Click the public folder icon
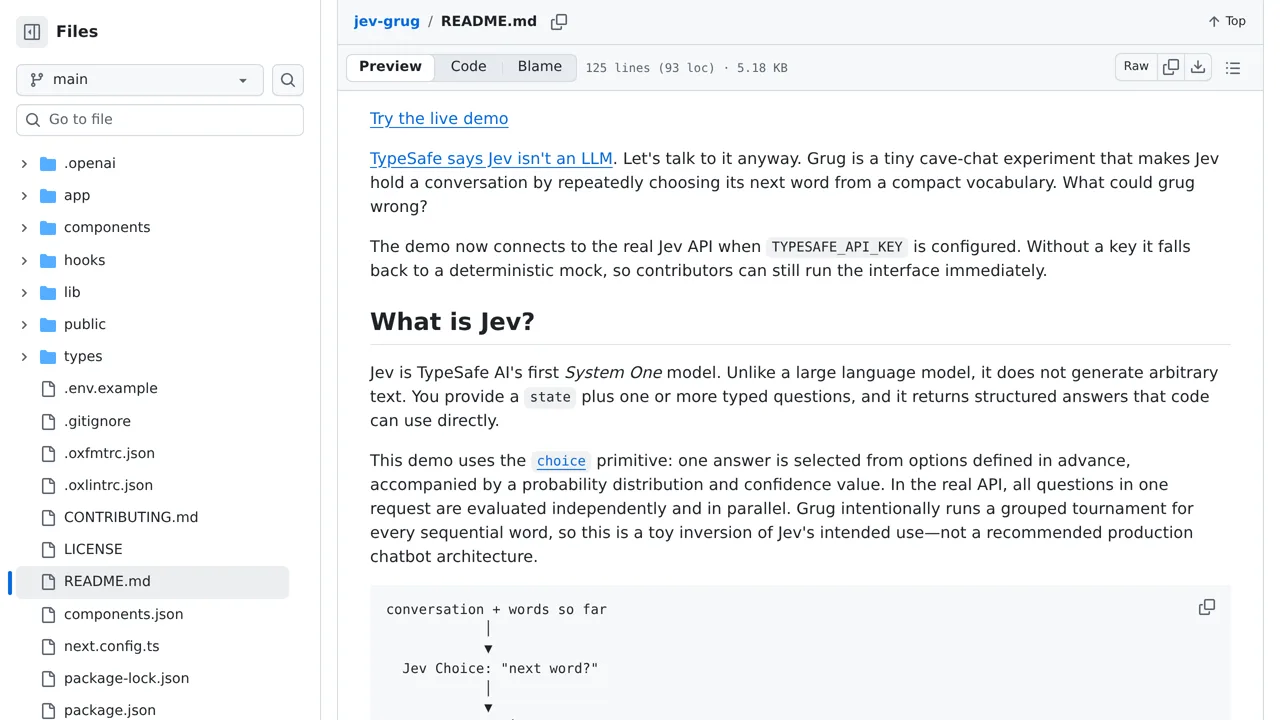 tap(48, 324)
